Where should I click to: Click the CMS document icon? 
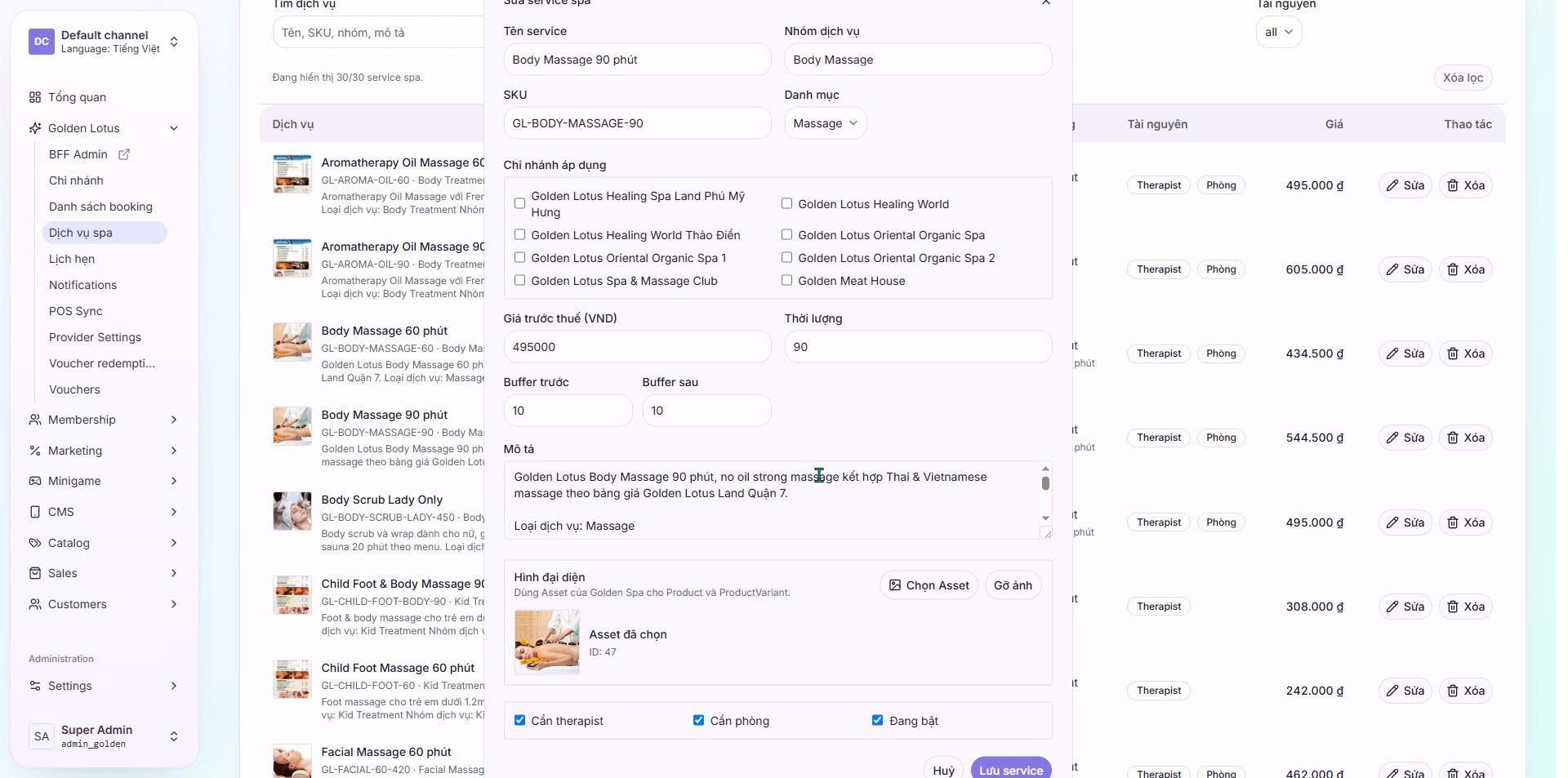(x=35, y=512)
